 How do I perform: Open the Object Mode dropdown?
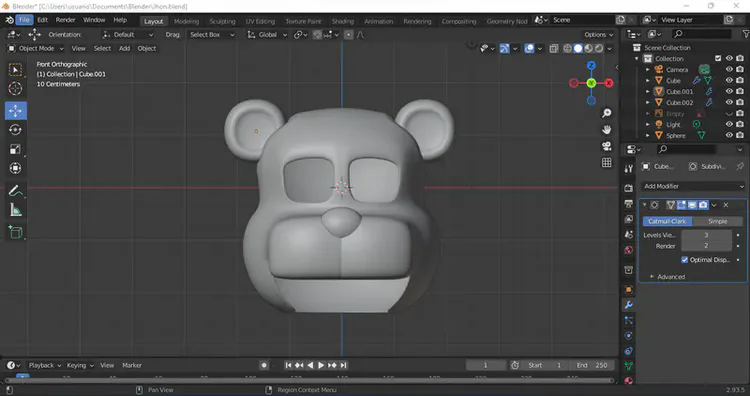[x=35, y=48]
